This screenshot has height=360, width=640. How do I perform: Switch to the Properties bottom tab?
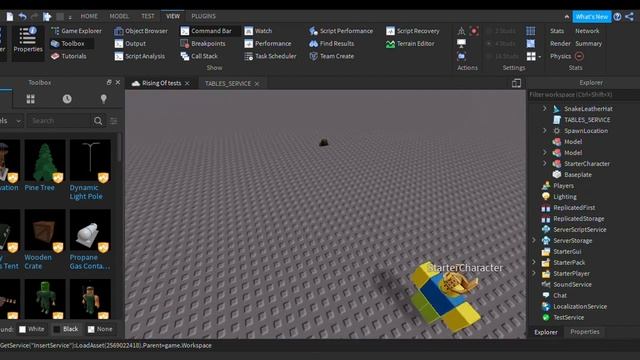[x=584, y=332]
